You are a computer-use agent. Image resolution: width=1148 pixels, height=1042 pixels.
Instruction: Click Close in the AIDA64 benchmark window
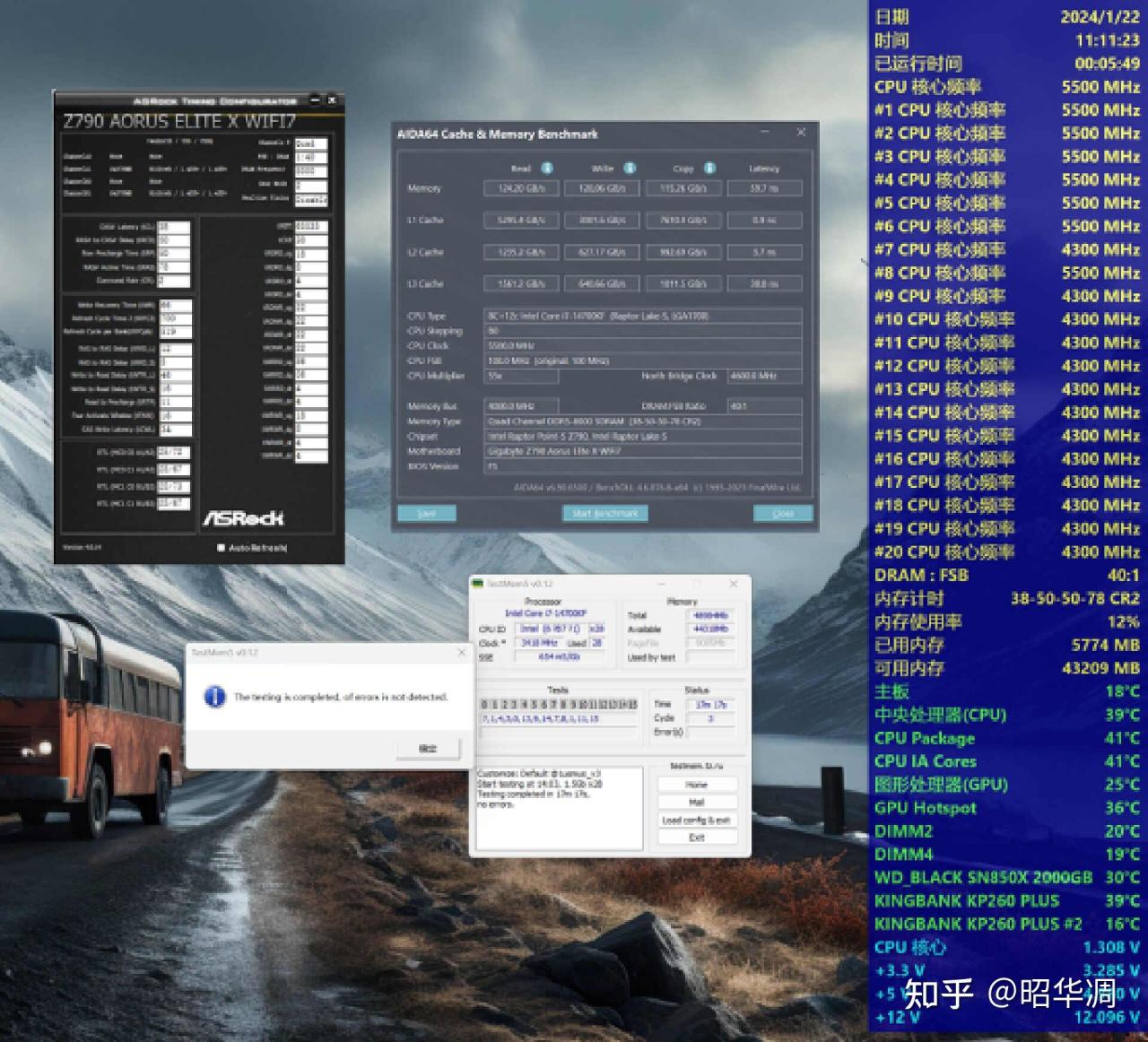click(783, 513)
